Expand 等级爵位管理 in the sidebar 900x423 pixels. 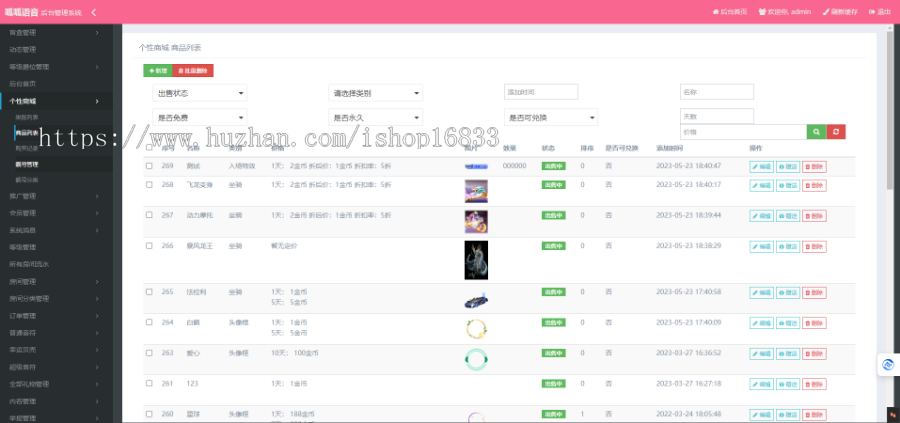pyautogui.click(x=55, y=67)
